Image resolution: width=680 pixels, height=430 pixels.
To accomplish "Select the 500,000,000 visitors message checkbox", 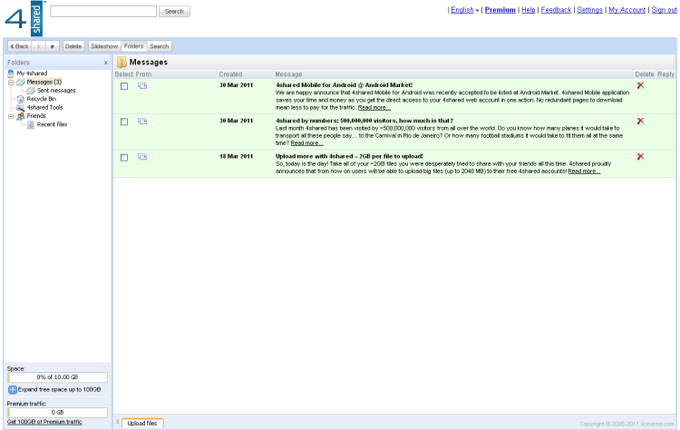I will pyautogui.click(x=124, y=122).
